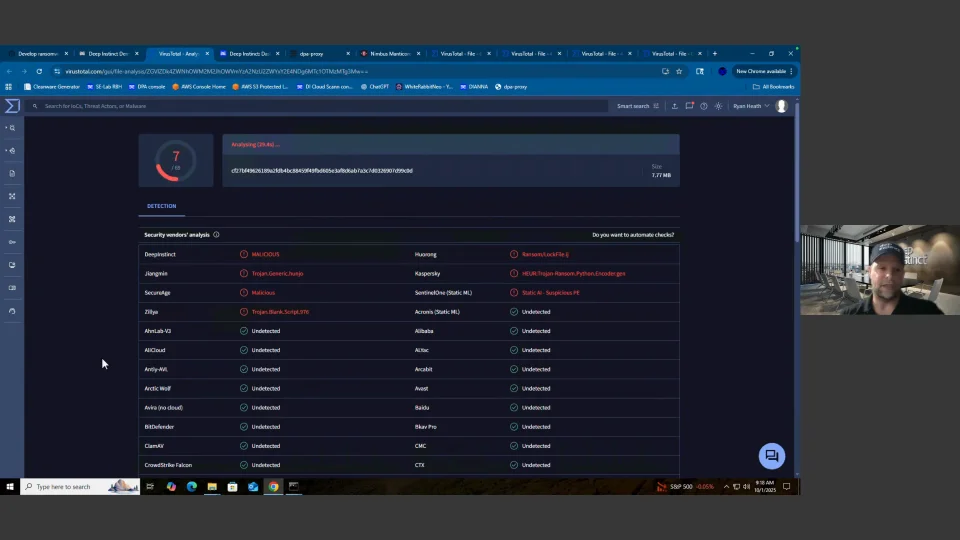The width and height of the screenshot is (960, 540).
Task: Open Task View on the taskbar
Action: click(150, 487)
